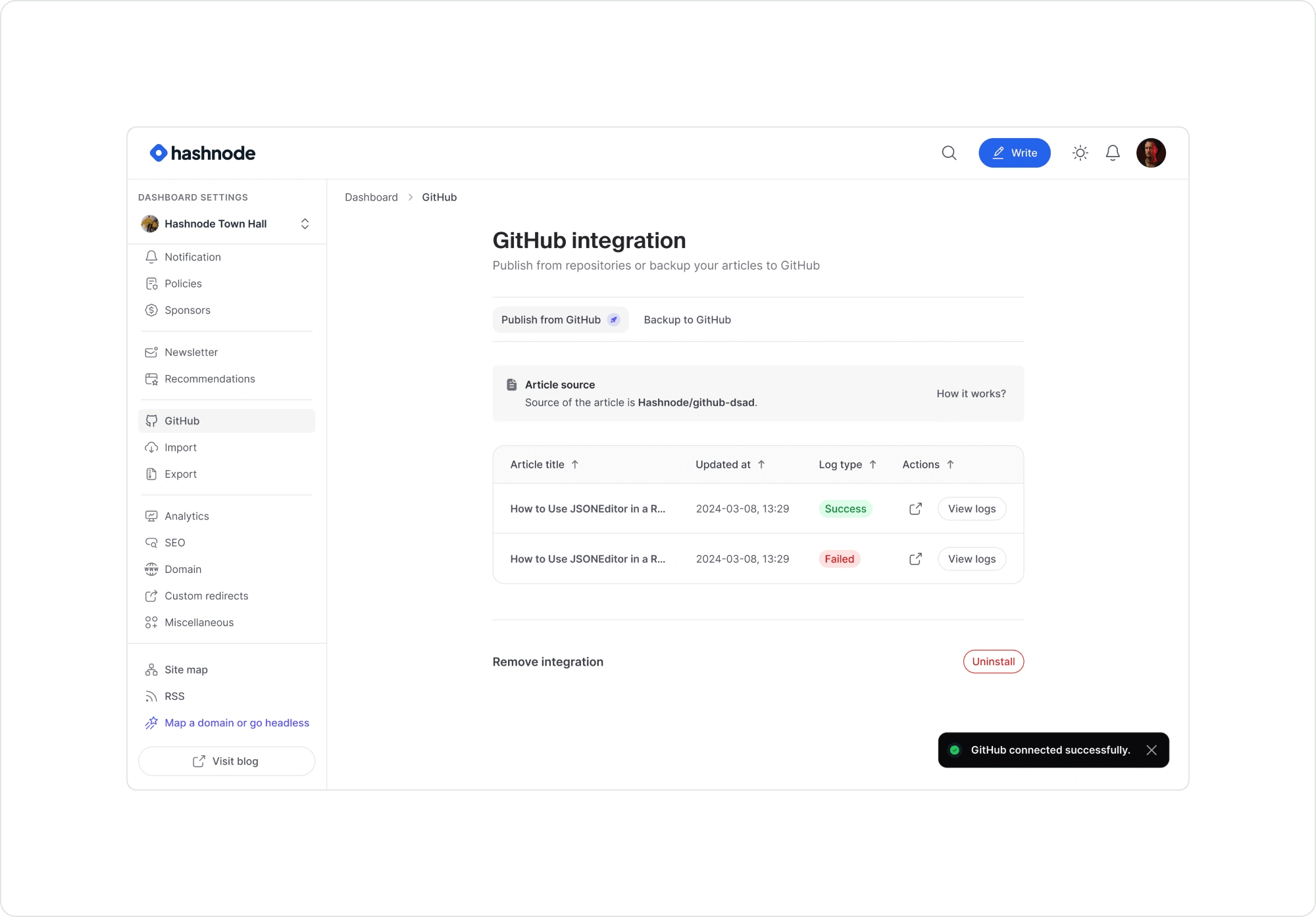Click the Hashnode logo

[x=203, y=153]
